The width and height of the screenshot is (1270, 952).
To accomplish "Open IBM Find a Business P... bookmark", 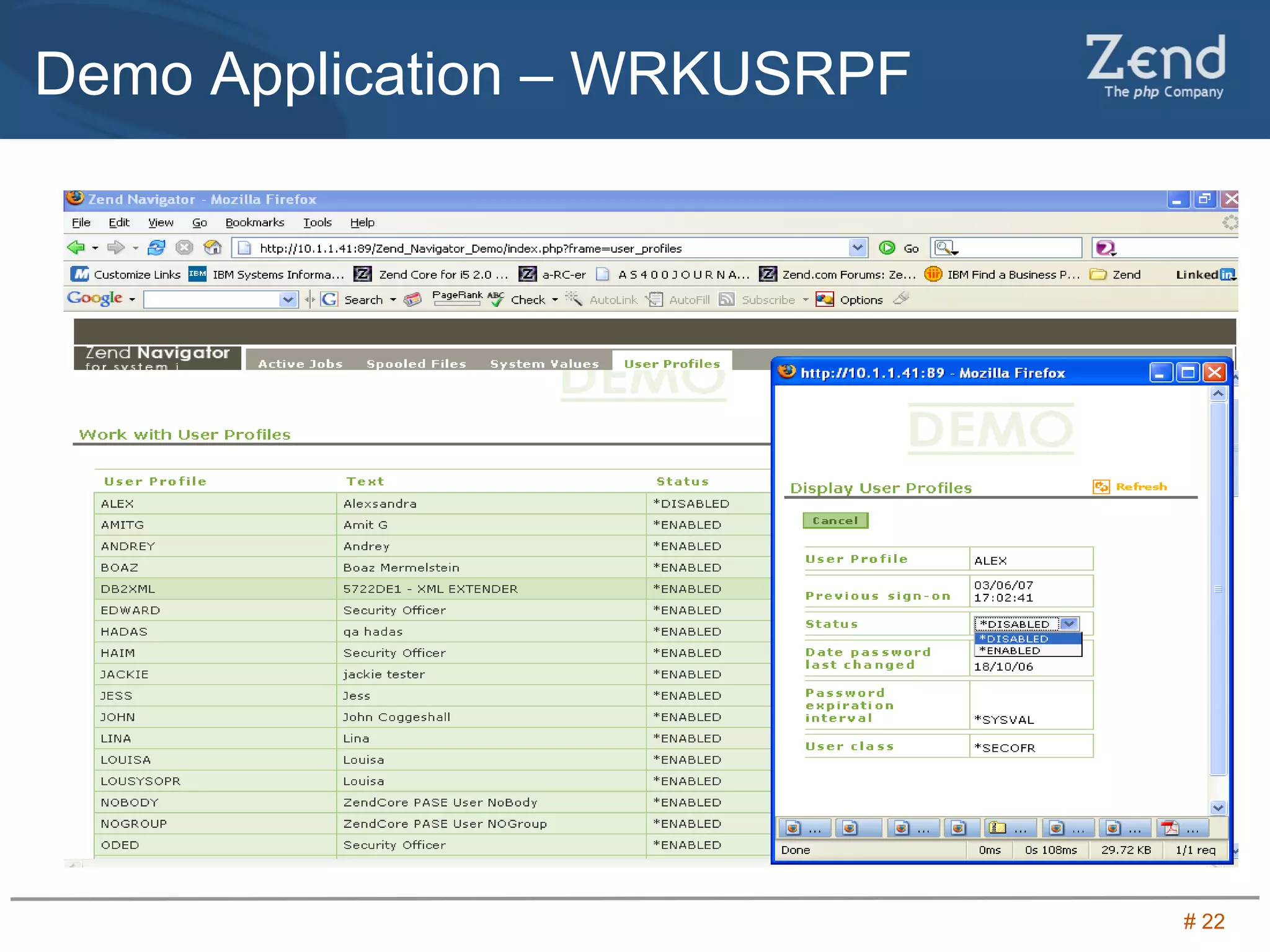I will [x=1002, y=274].
